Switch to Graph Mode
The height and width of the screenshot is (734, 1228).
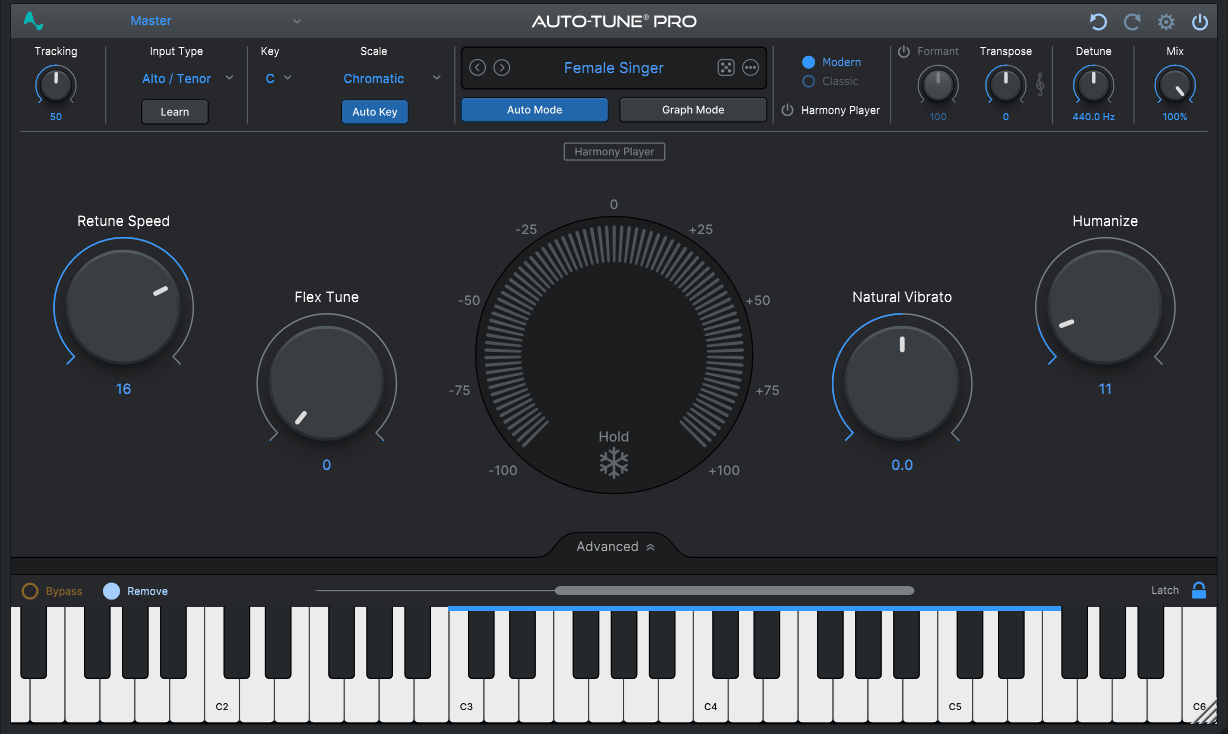(x=693, y=110)
